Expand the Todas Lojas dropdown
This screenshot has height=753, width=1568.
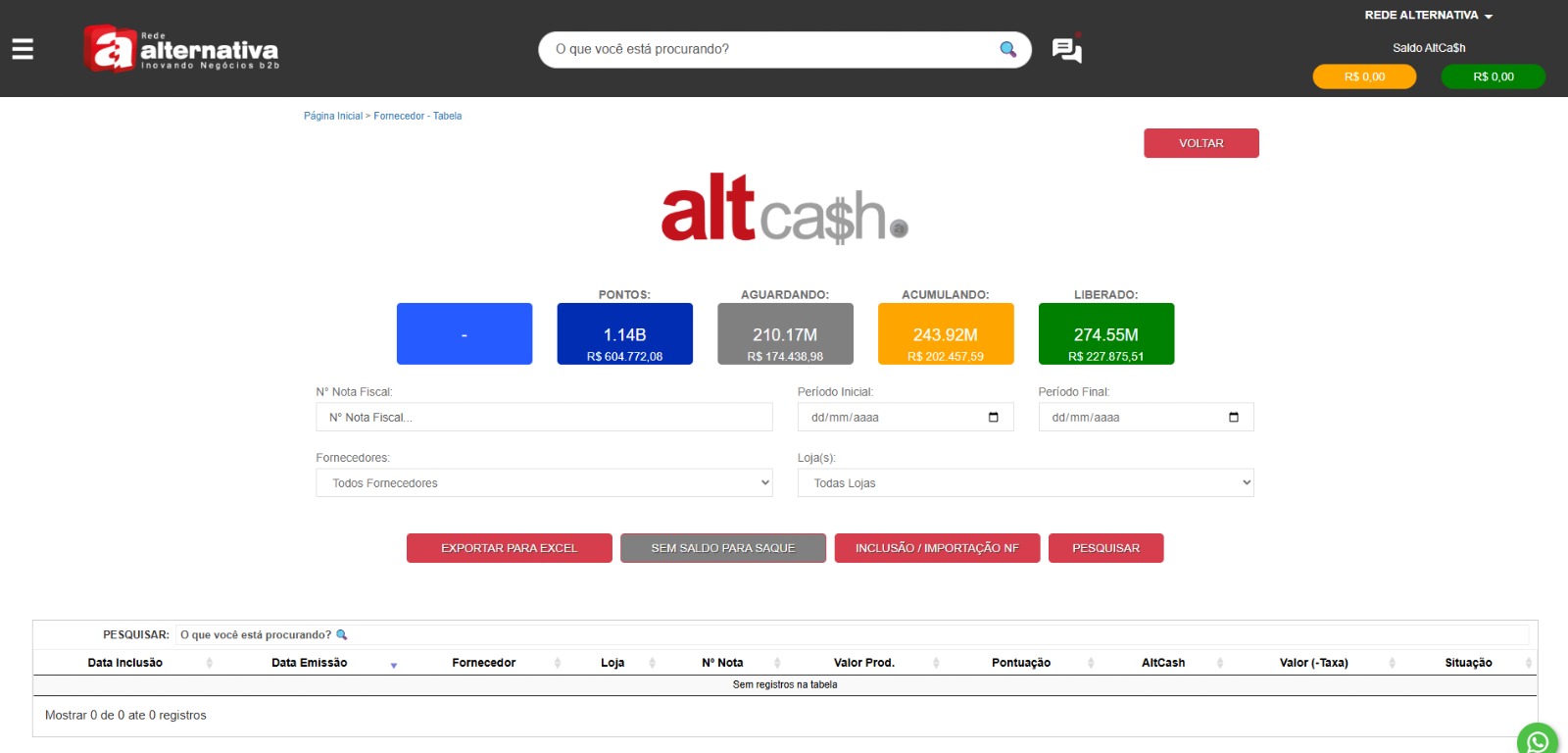[1025, 483]
